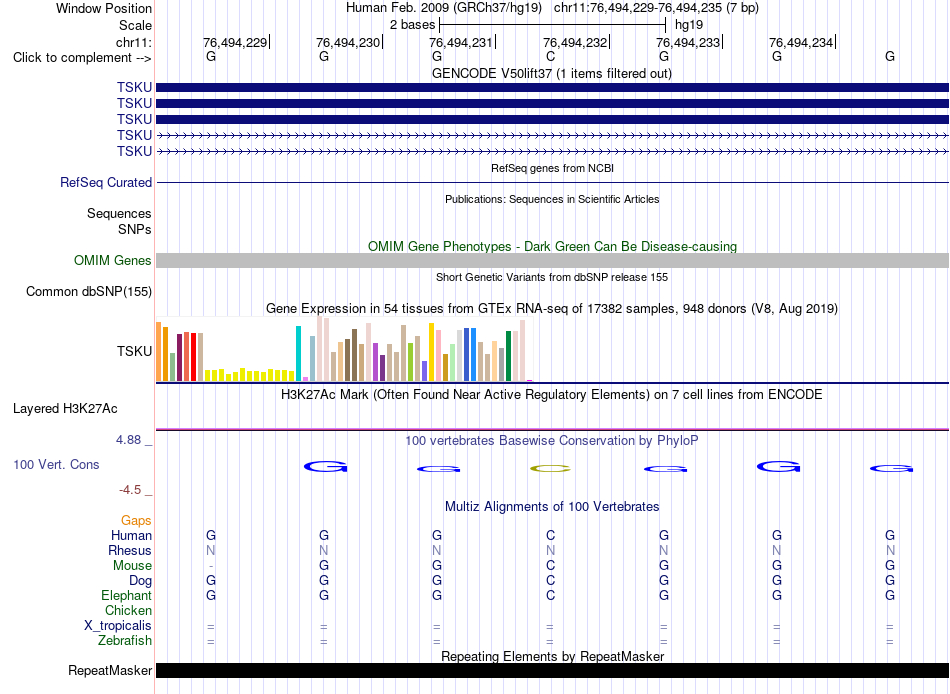
Task: Click the GENCODE V50lift37 track title
Action: 552,73
